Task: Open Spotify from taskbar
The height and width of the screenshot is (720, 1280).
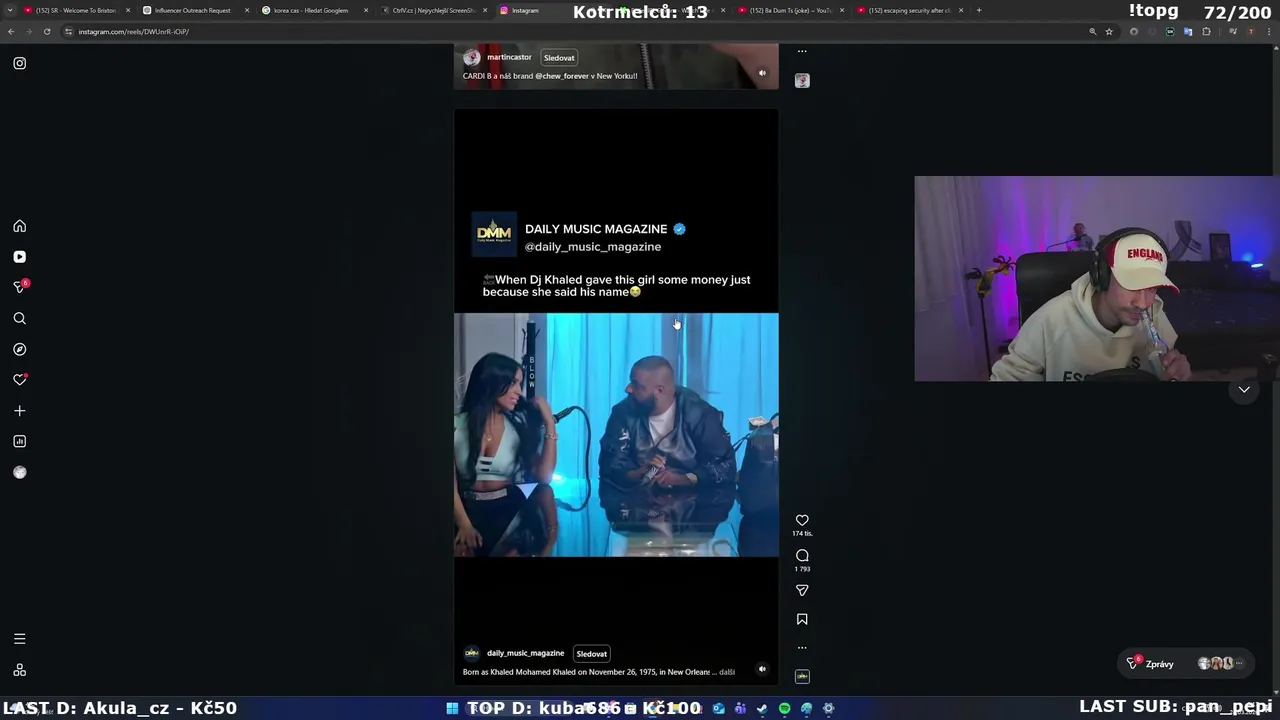Action: (784, 708)
